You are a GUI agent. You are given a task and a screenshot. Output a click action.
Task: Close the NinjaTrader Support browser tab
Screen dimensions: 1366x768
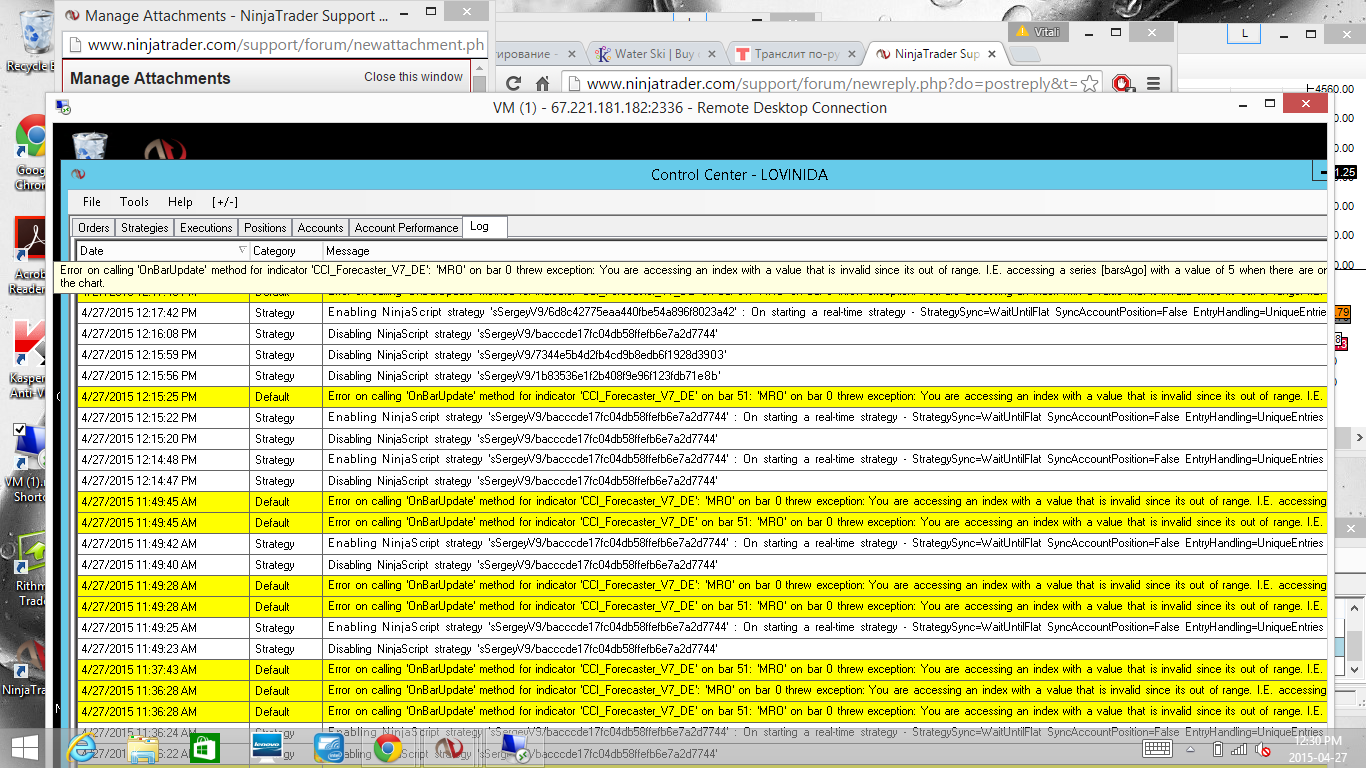click(x=992, y=54)
